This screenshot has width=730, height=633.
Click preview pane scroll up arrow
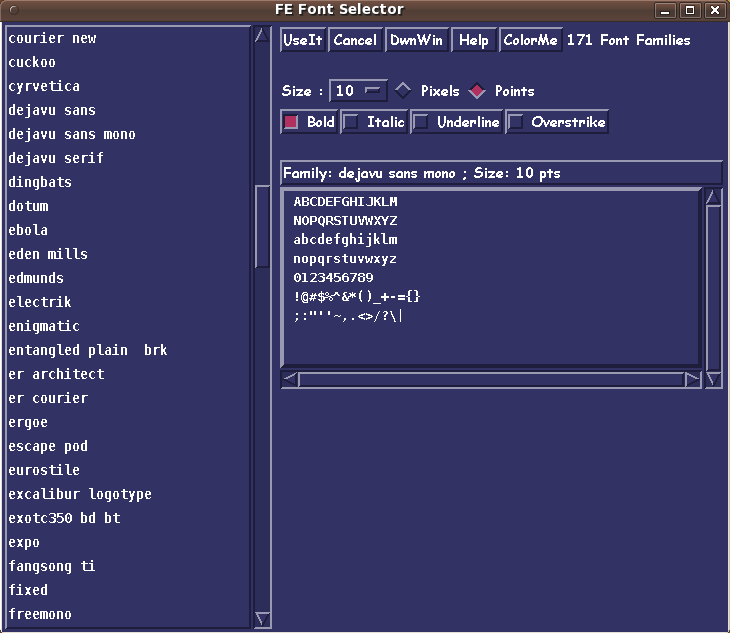713,197
